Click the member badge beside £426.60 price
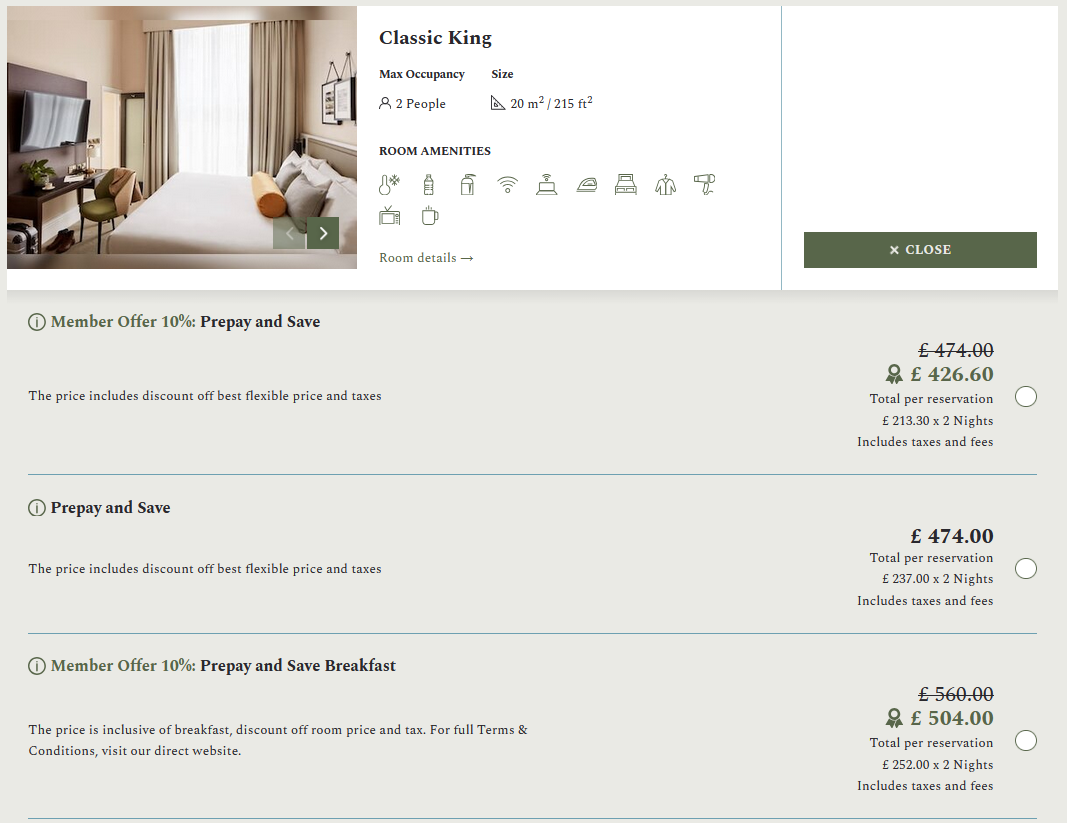 tap(893, 374)
